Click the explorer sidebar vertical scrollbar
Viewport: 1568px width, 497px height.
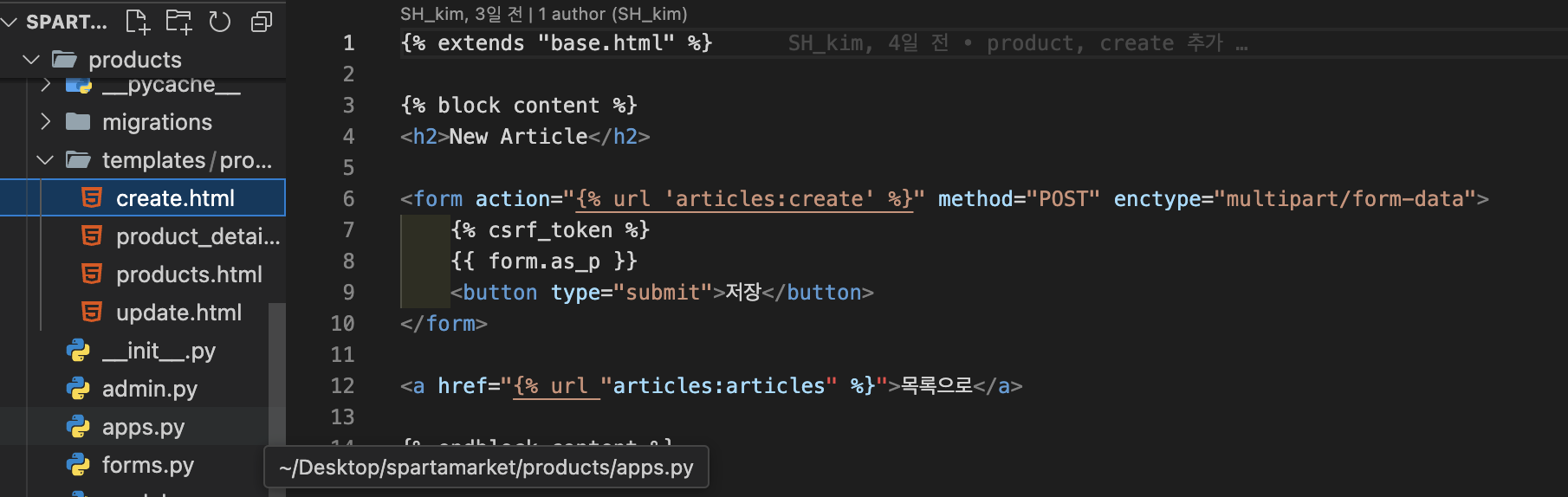tap(277, 398)
